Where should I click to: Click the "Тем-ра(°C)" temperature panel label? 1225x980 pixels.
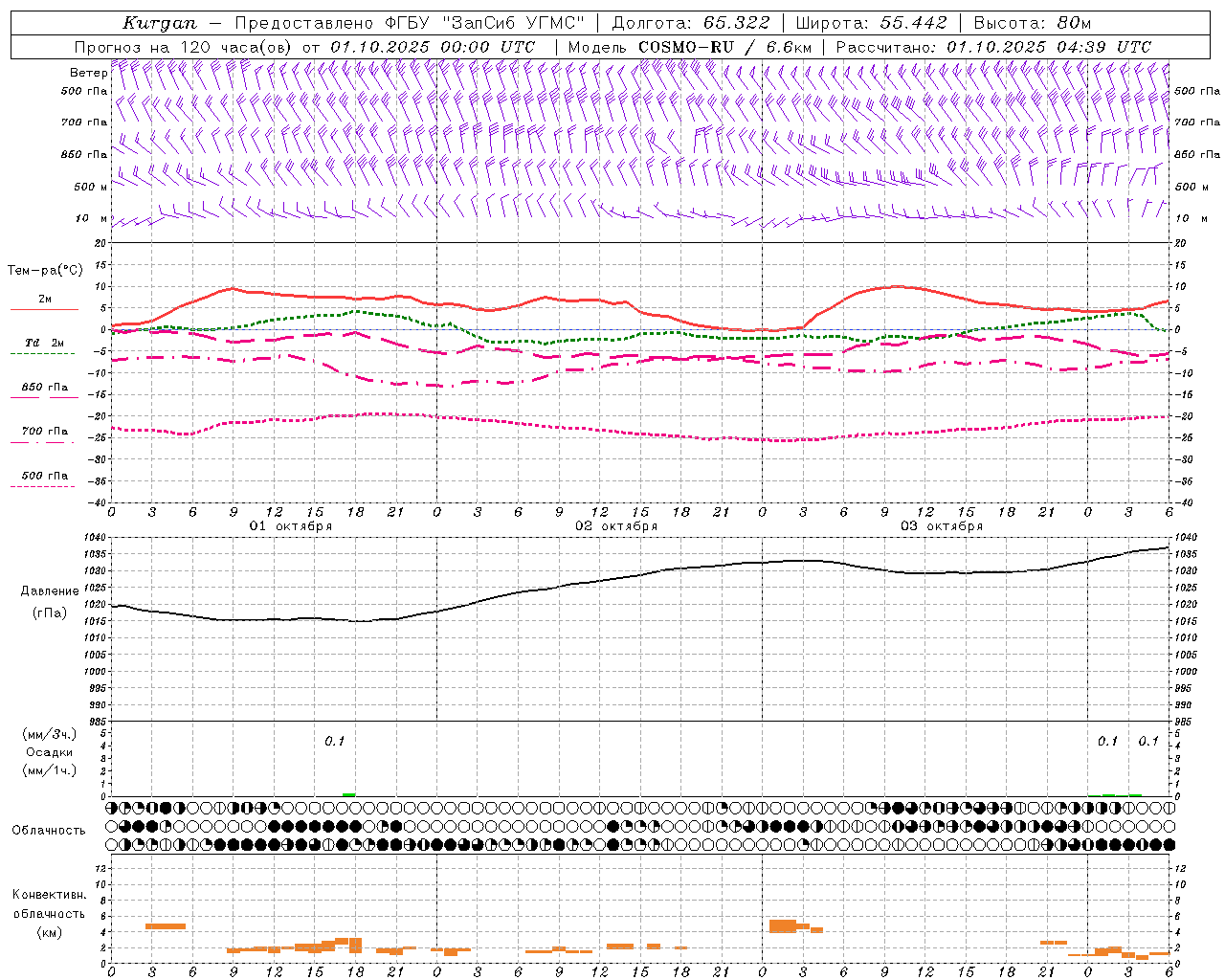pyautogui.click(x=45, y=271)
